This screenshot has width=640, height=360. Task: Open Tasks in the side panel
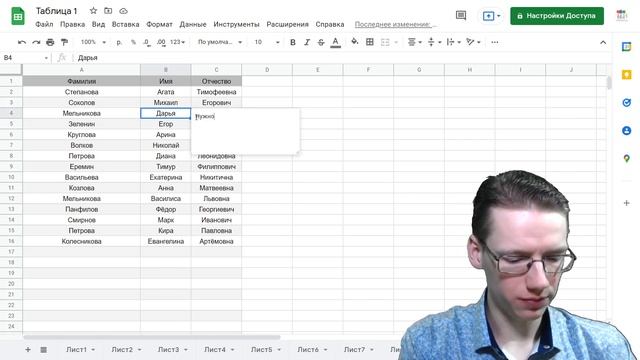point(627,102)
